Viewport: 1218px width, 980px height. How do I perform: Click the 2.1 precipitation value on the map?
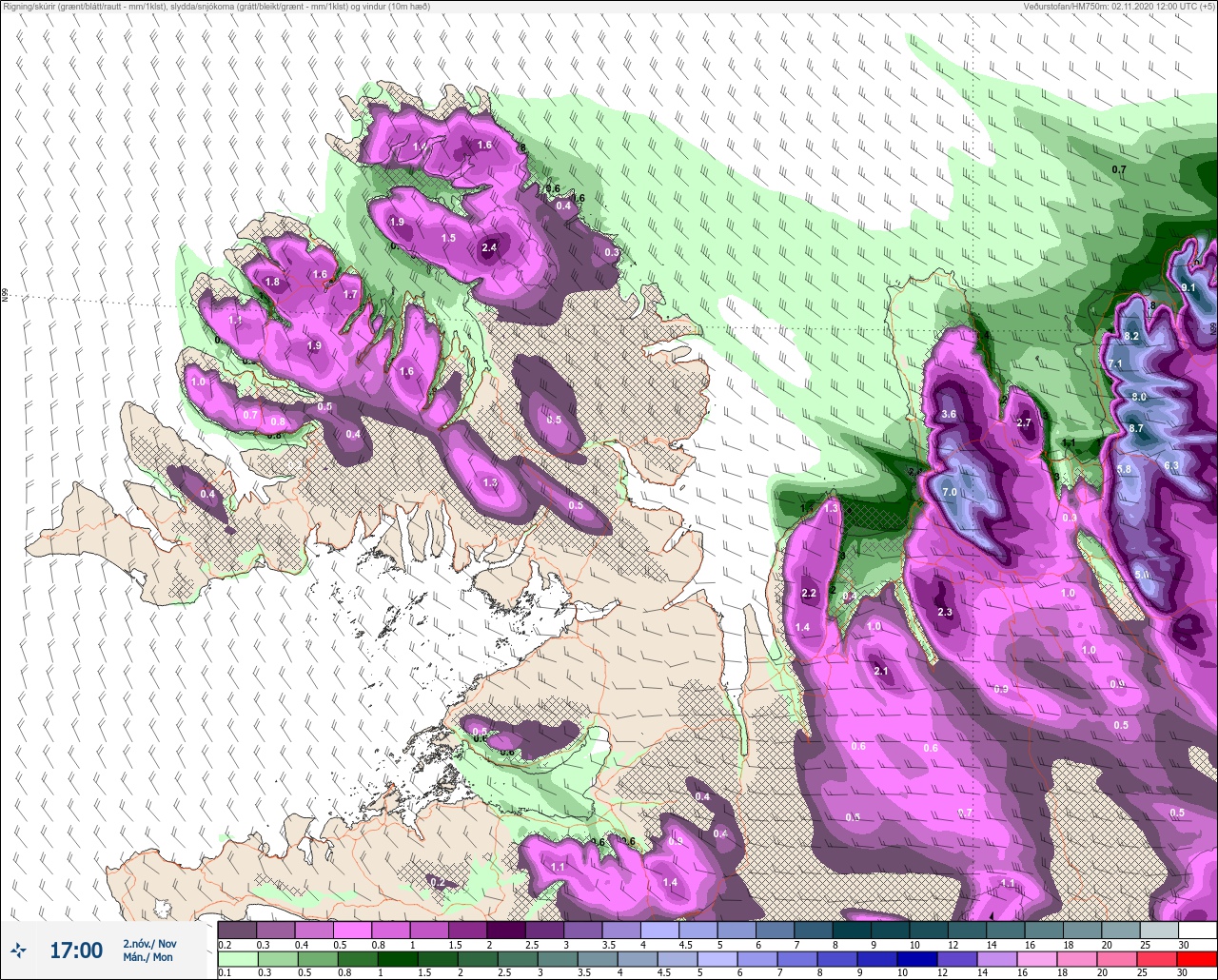[880, 672]
